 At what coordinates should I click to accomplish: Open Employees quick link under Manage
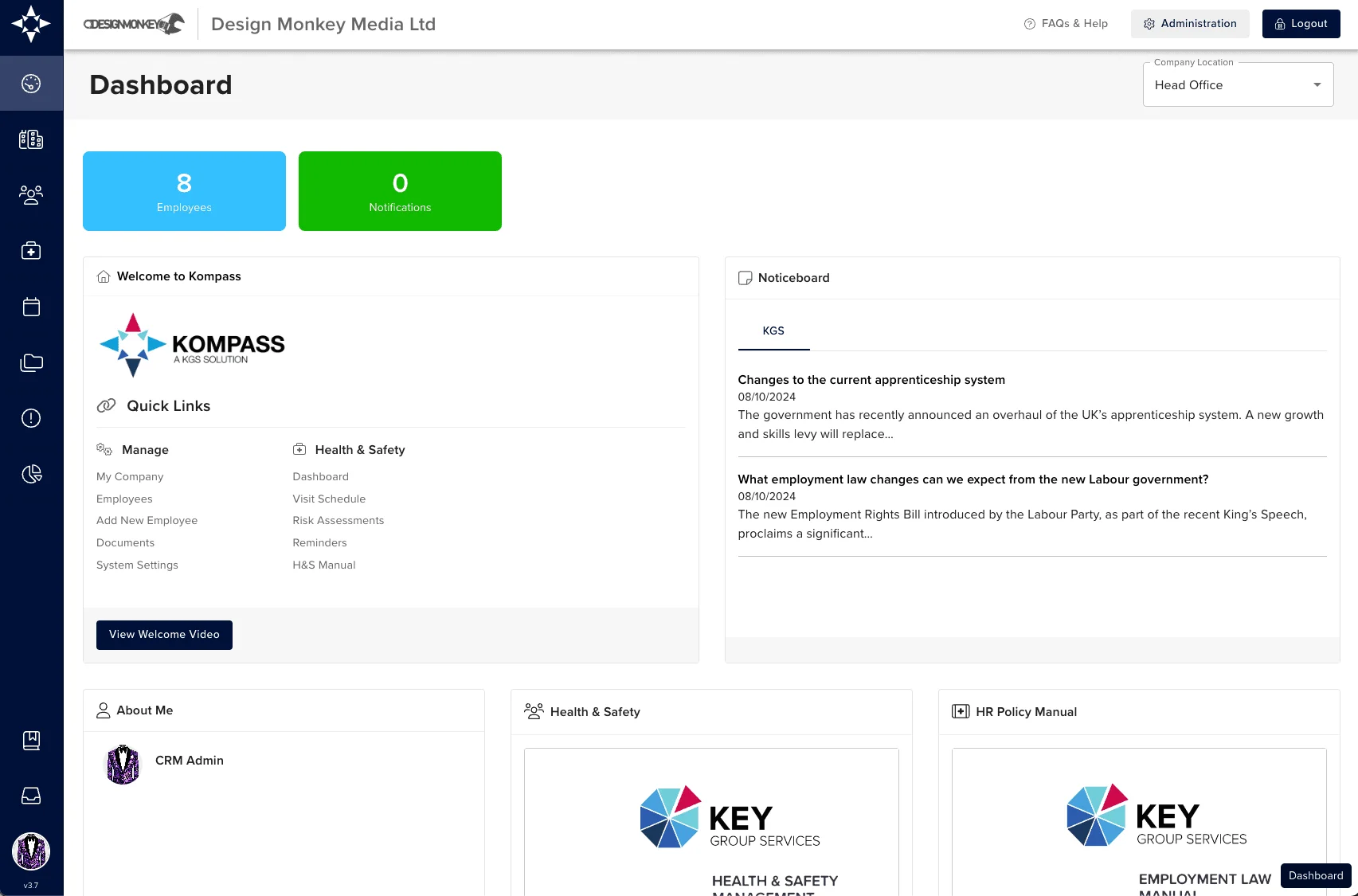(x=124, y=499)
